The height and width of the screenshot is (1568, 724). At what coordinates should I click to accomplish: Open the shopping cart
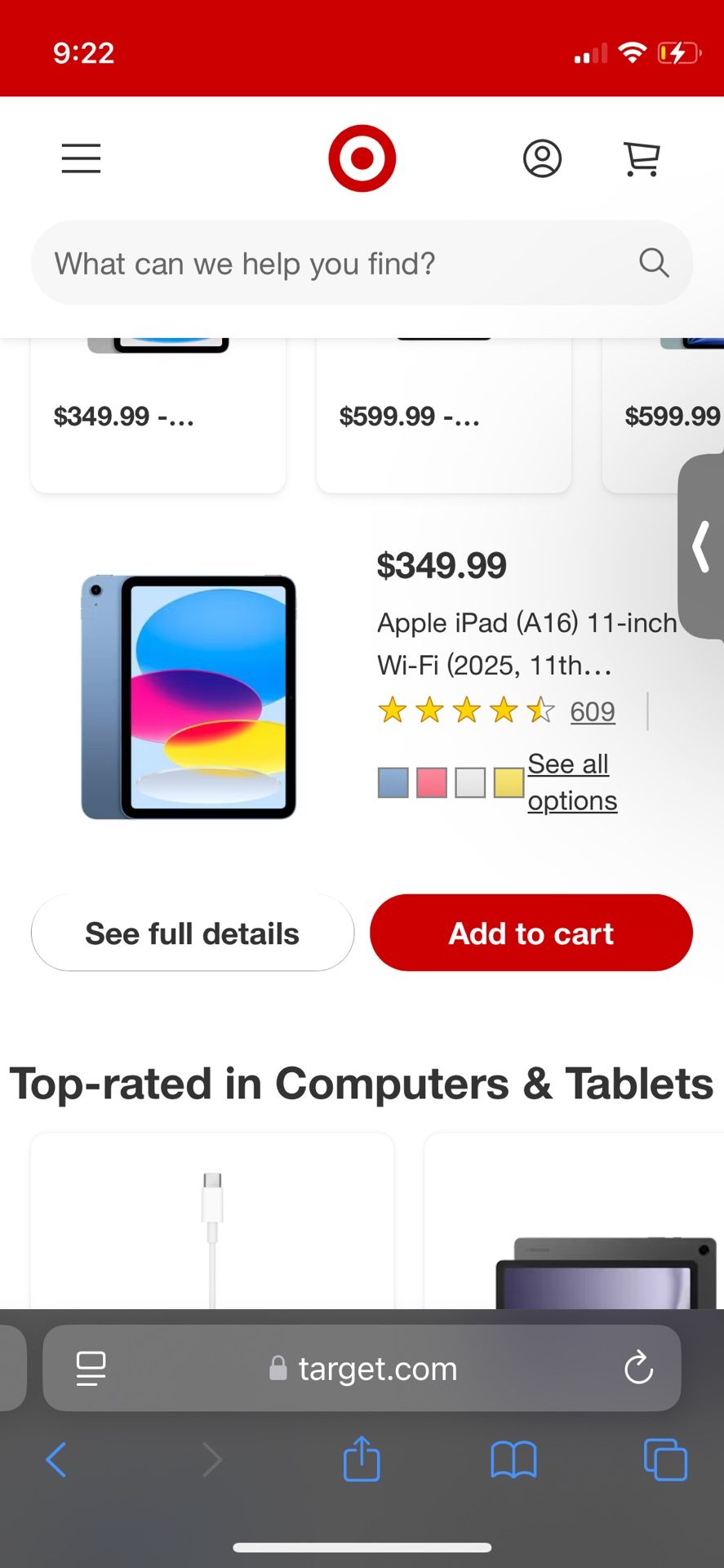click(x=642, y=158)
